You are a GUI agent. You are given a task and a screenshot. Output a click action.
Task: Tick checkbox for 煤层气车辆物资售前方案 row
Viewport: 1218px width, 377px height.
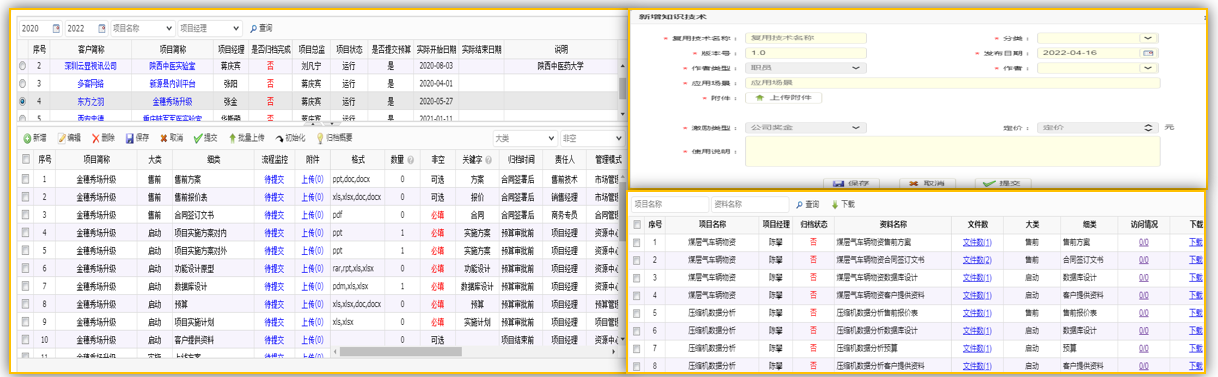638,242
